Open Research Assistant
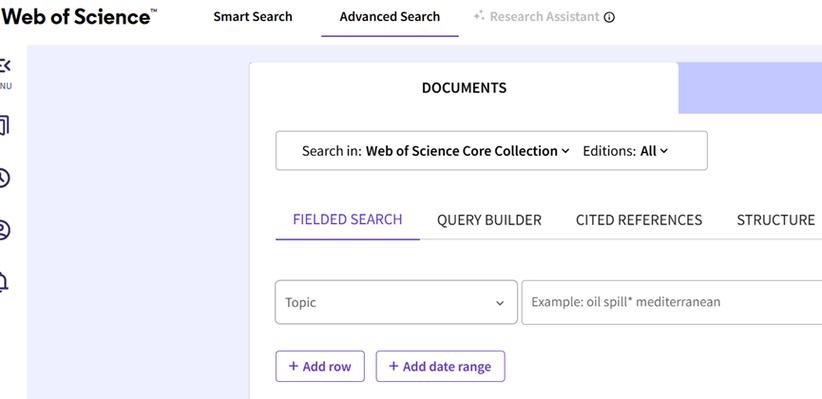 pos(537,17)
